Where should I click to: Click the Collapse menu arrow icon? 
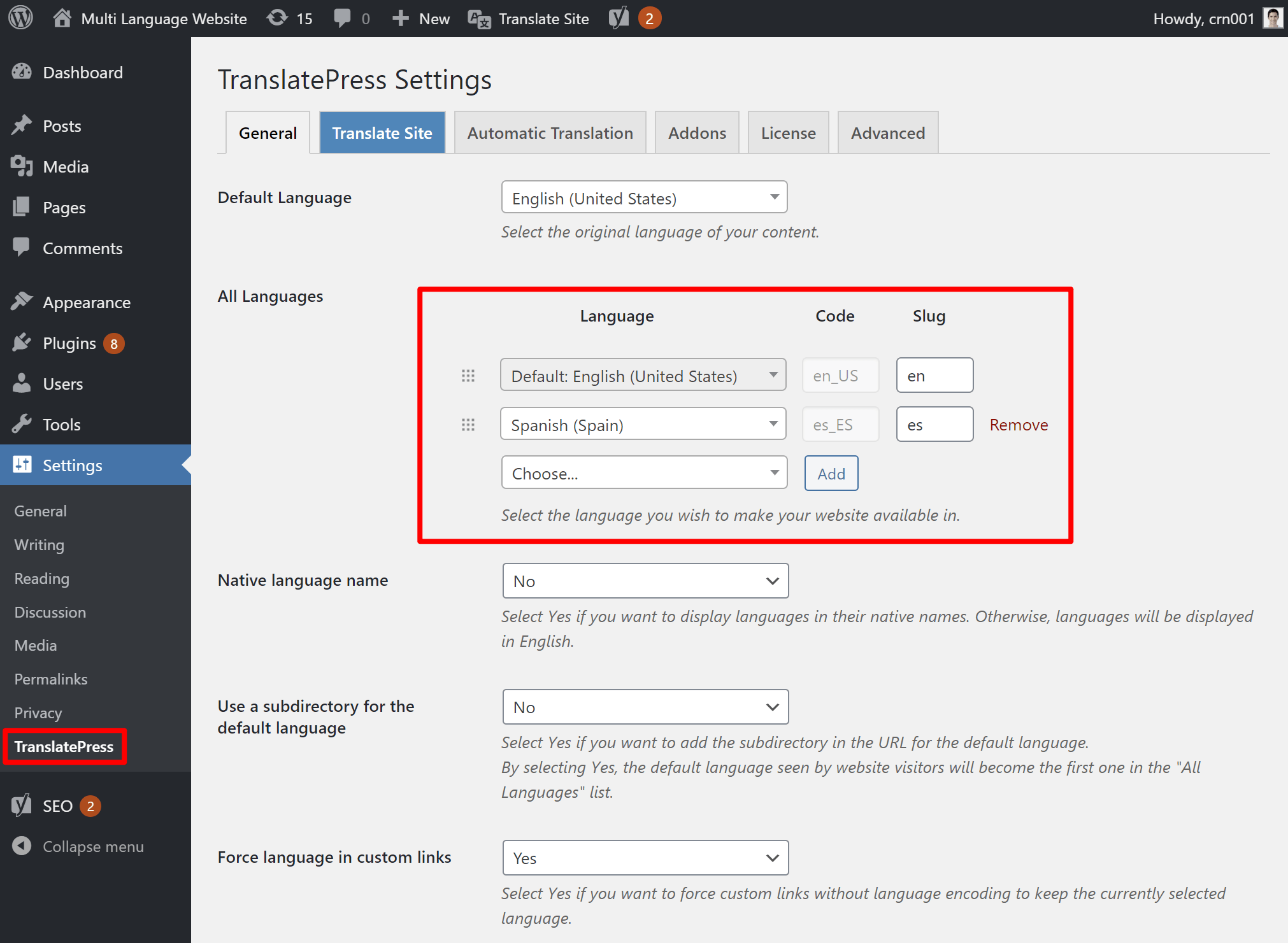[x=22, y=846]
